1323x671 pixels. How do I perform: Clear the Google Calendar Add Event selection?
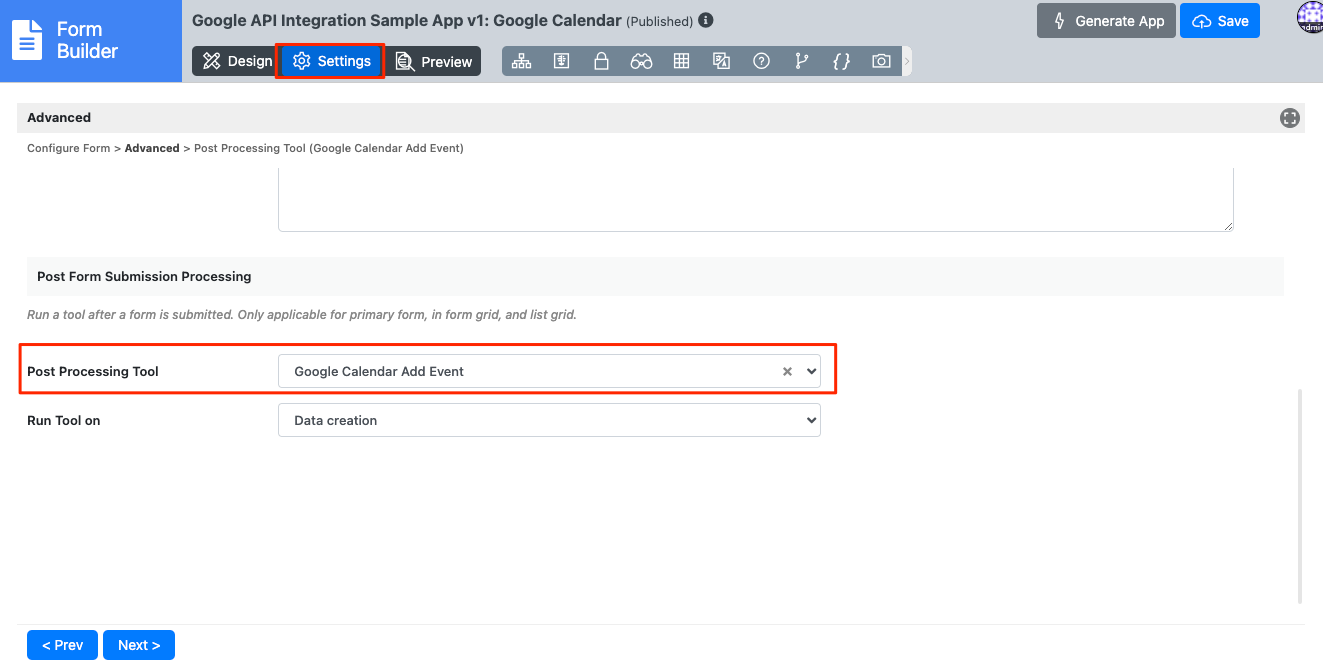click(787, 371)
